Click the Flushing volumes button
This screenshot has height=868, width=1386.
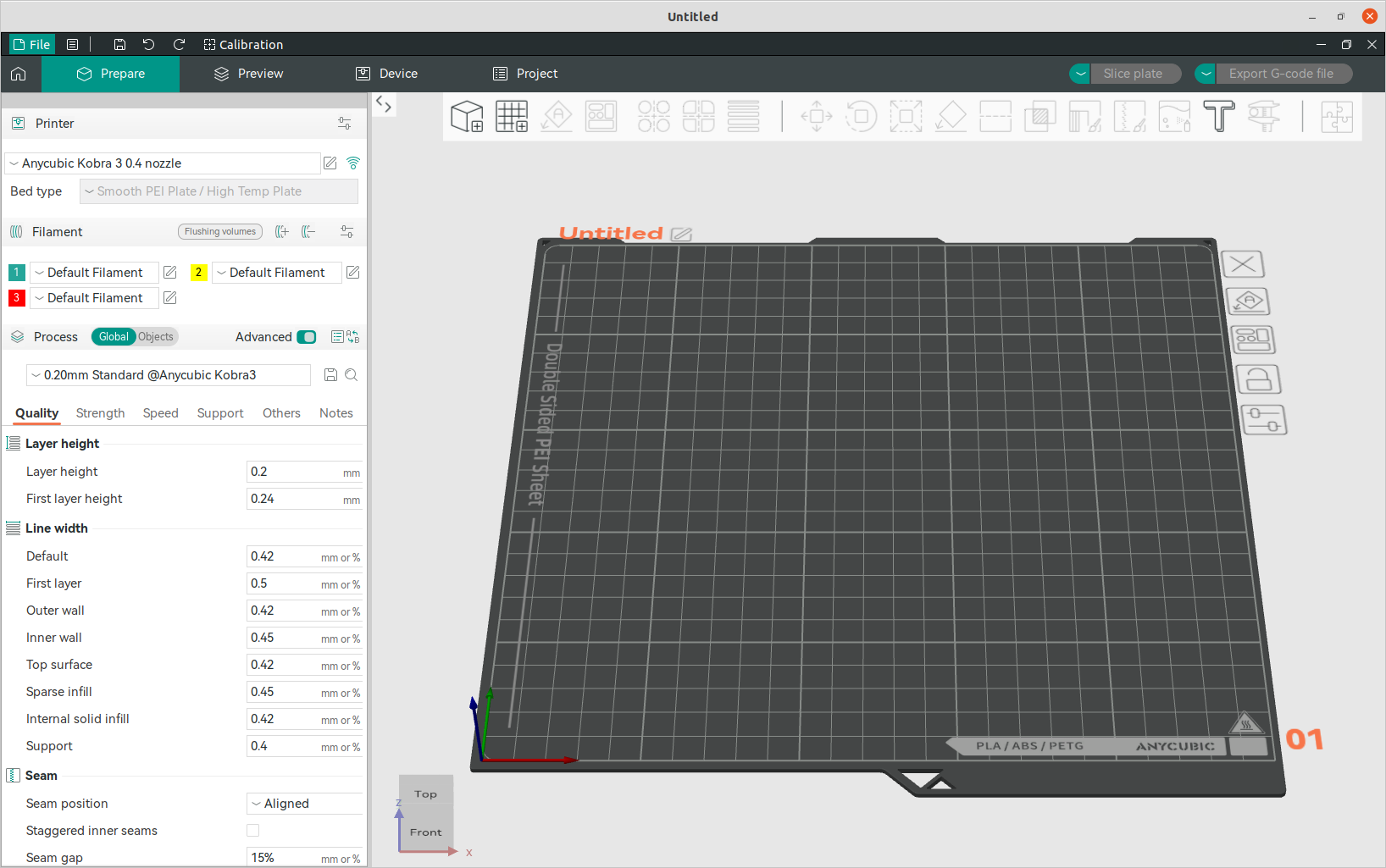point(220,232)
